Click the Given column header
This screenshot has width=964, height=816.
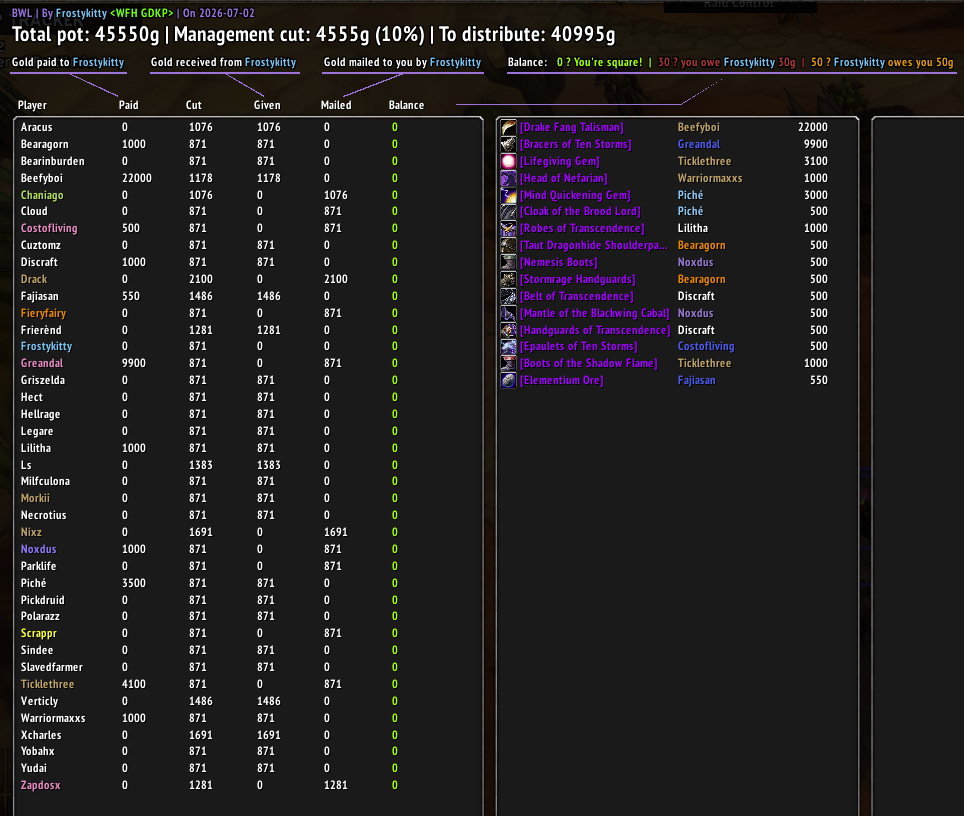point(267,105)
